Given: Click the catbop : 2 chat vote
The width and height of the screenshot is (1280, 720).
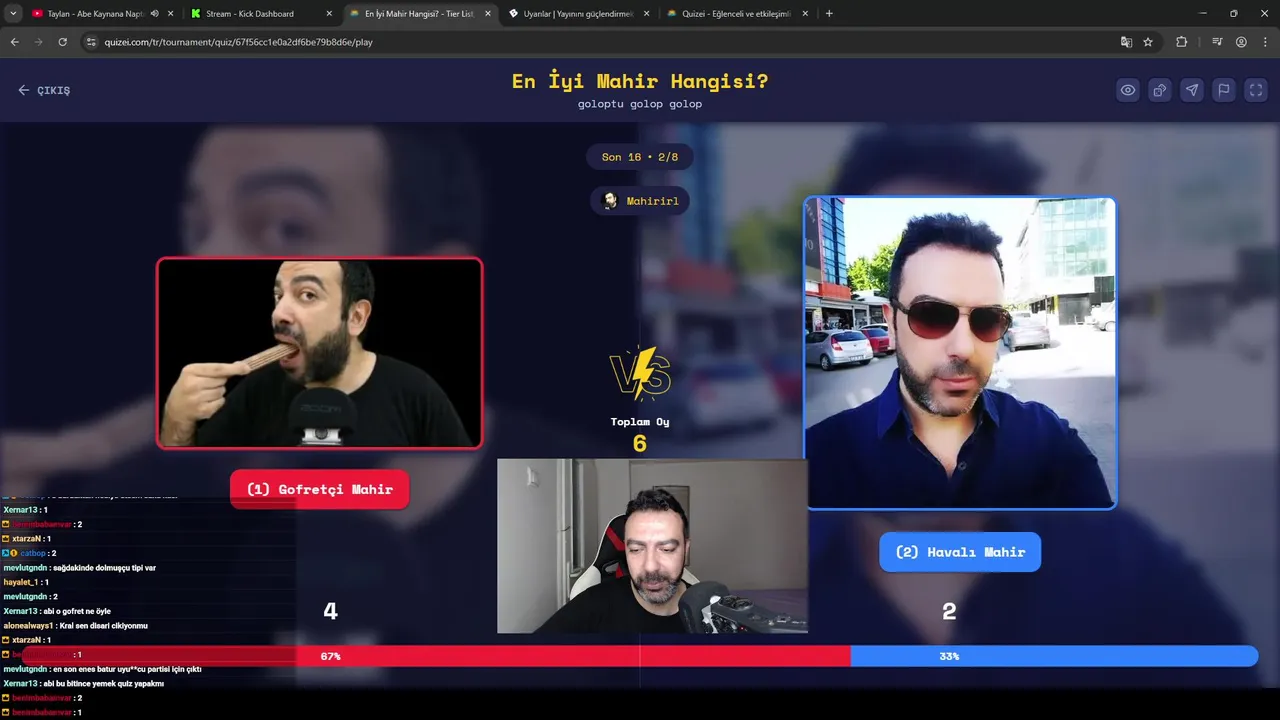Looking at the screenshot, I should coord(30,553).
